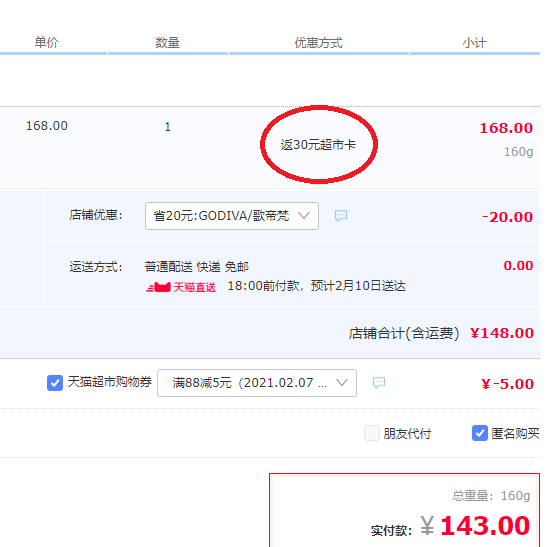Screen dimensions: 550x547
Task: Click the 优惠方式 column header
Action: 318,43
